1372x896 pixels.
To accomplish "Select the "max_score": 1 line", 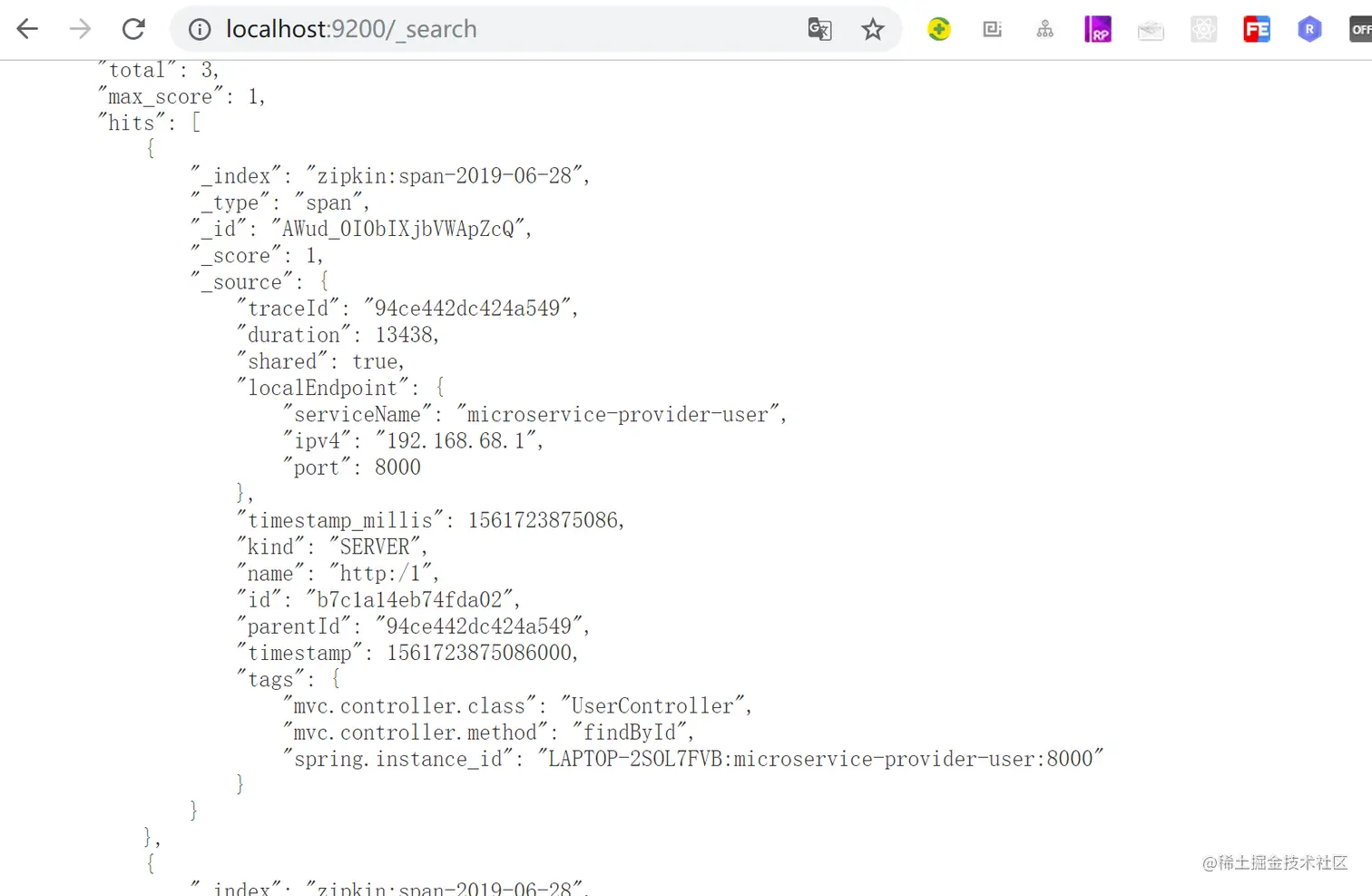I will point(181,96).
